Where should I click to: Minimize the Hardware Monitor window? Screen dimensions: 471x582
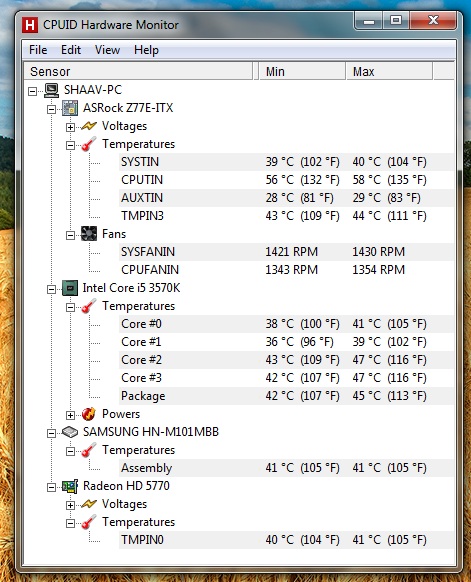coord(369,20)
